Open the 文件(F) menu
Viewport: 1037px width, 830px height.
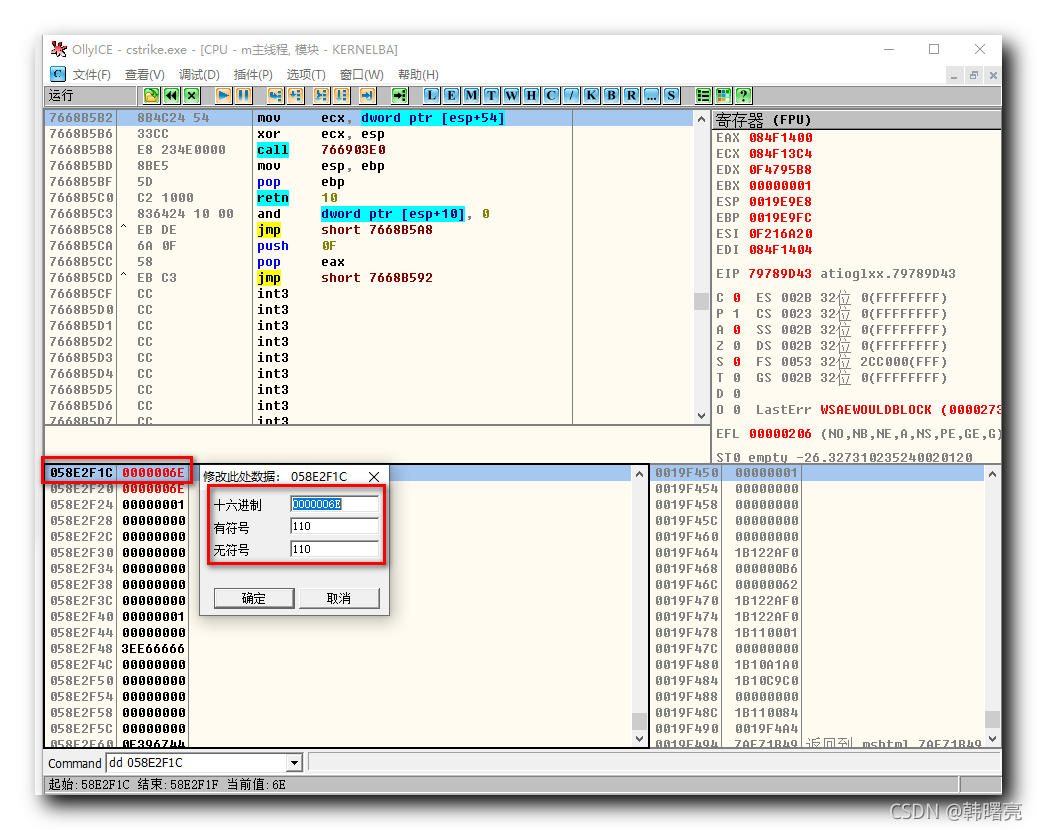pyautogui.click(x=91, y=75)
